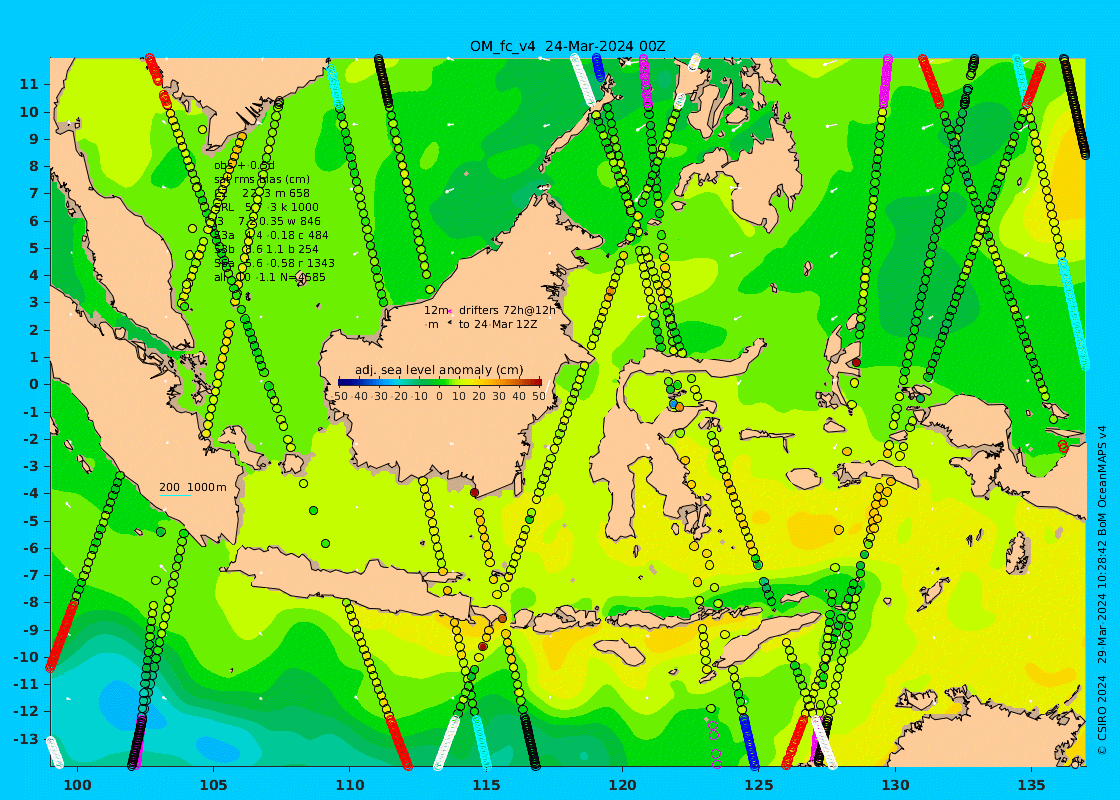The width and height of the screenshot is (1120, 800).
Task: Click the stats row ending 'k 1000'
Action: click(266, 207)
